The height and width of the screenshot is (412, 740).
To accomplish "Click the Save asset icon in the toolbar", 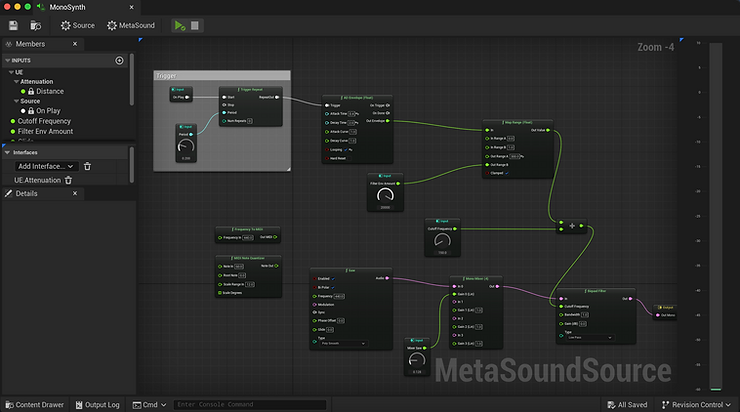I will (13, 25).
